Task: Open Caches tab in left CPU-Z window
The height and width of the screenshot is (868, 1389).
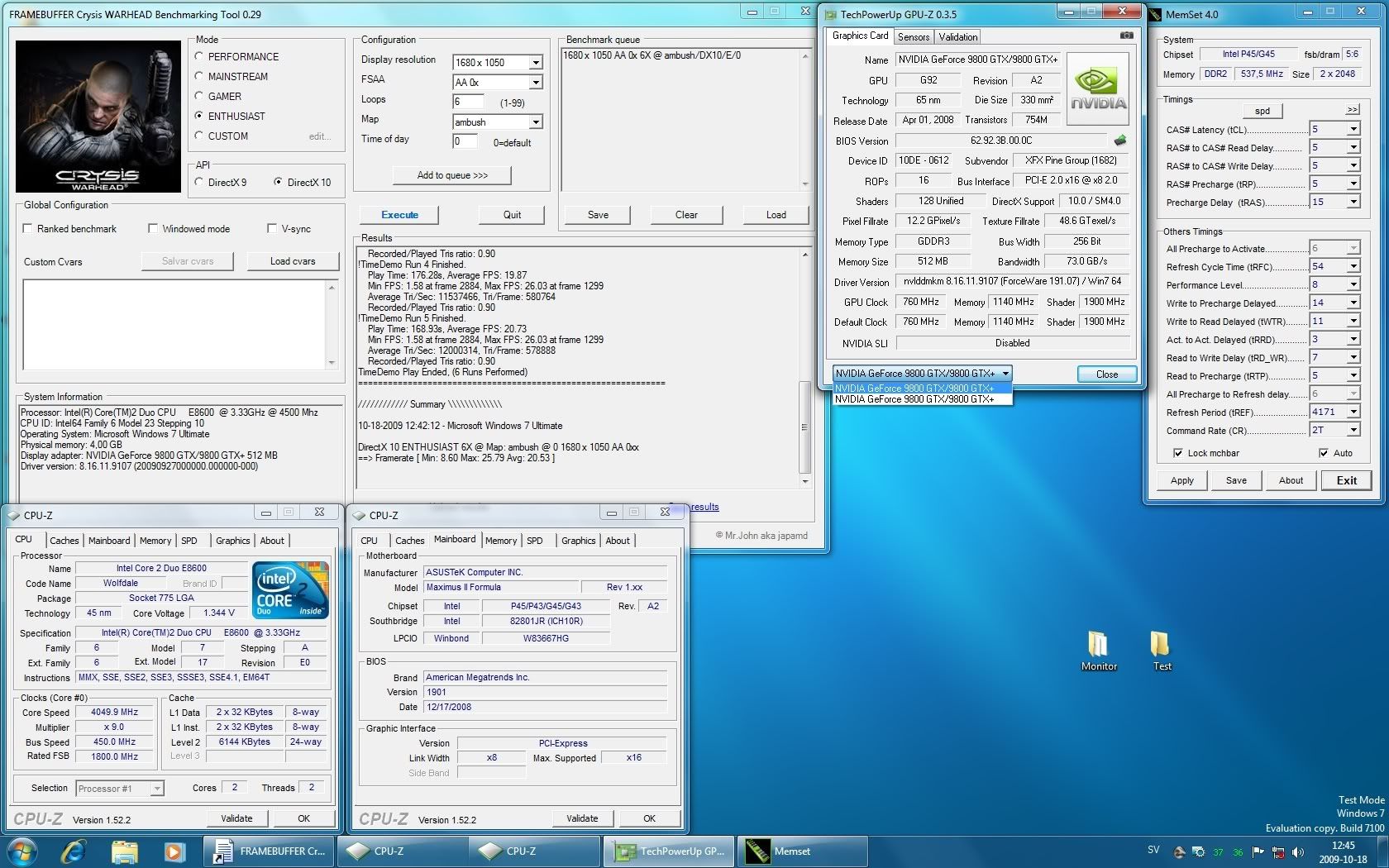Action: coord(64,541)
